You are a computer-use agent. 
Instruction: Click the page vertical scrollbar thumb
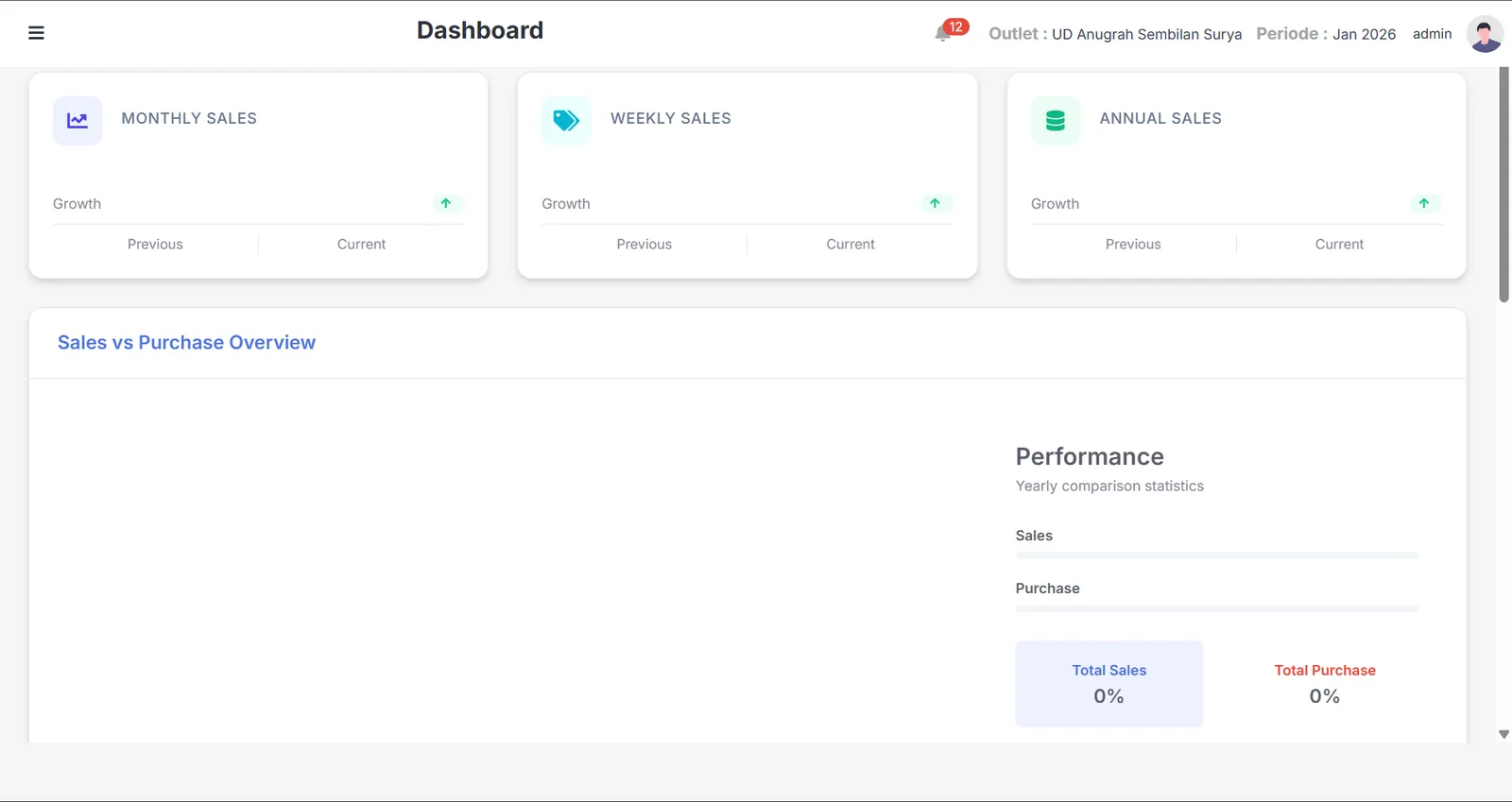point(1503,184)
